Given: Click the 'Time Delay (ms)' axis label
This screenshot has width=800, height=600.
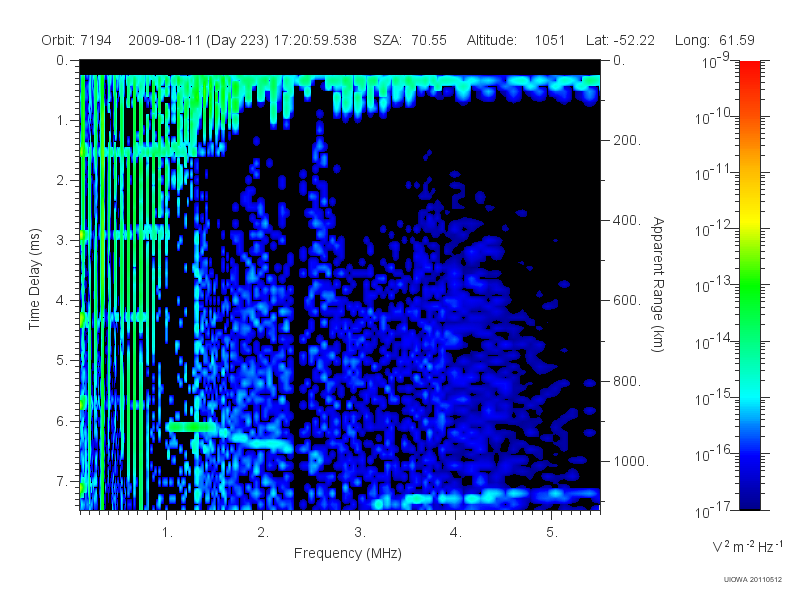Looking at the screenshot, I should coord(34,279).
